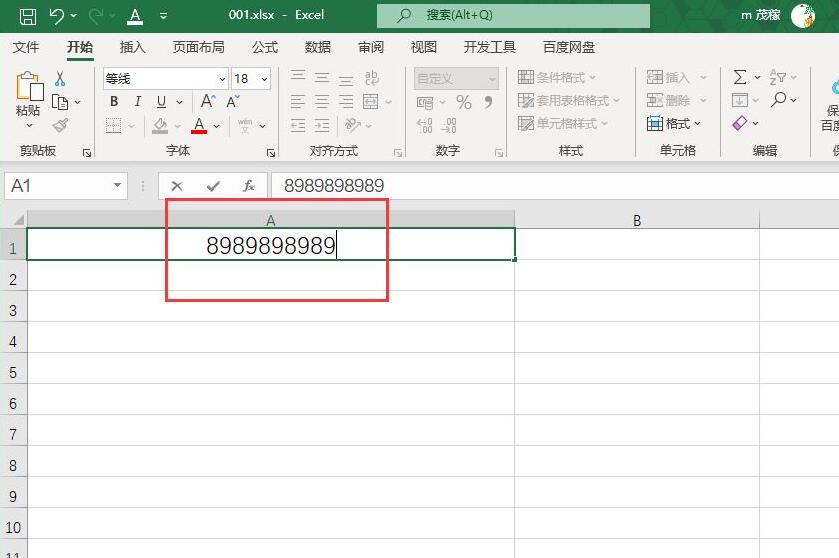Open the 剪贴板 dialog launcher

coord(87,153)
